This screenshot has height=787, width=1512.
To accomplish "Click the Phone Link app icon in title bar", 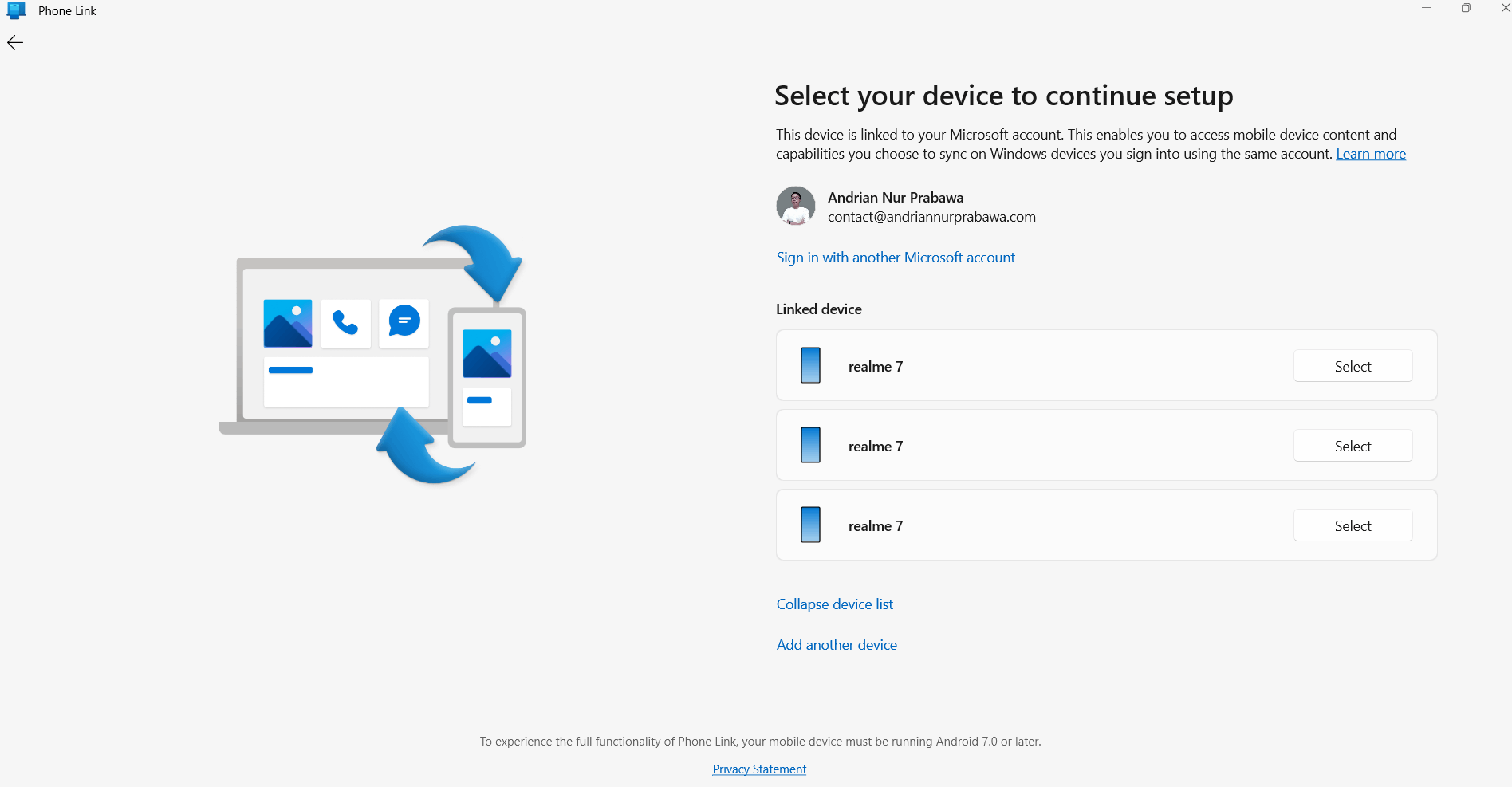I will 17,10.
